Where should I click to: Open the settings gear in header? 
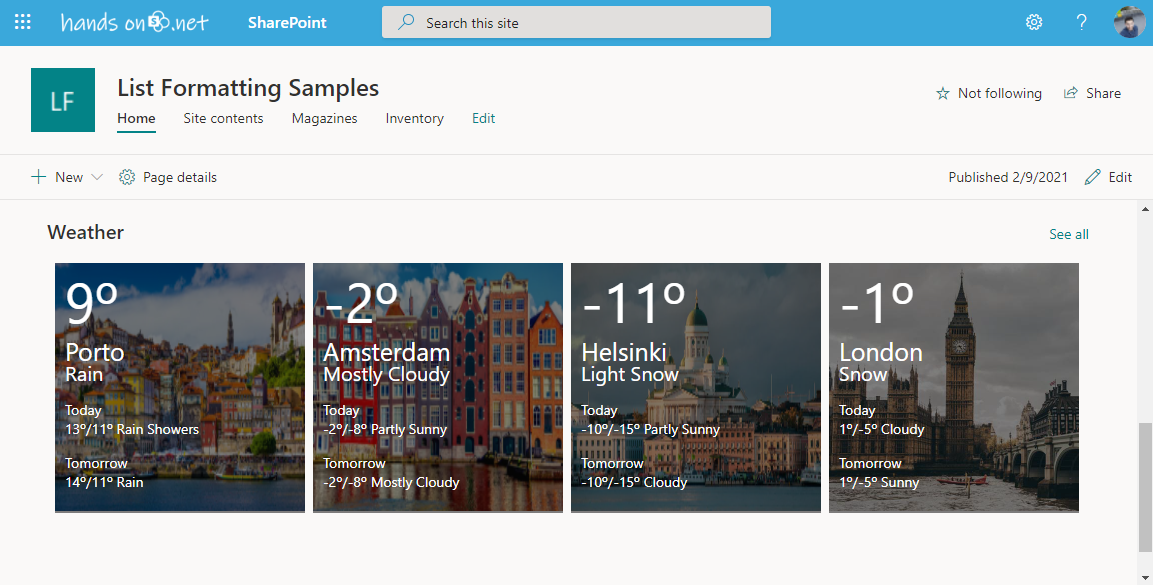coord(1034,22)
